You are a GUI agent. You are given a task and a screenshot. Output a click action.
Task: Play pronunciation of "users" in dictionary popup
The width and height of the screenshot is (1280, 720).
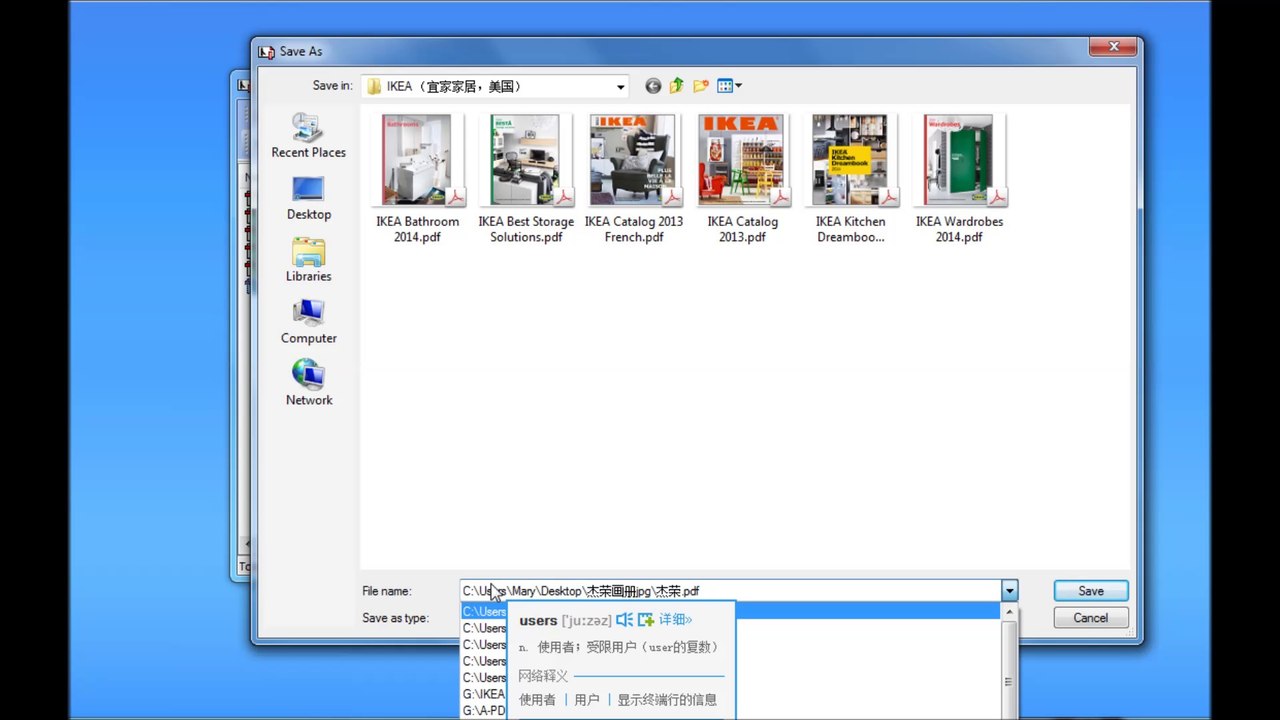point(625,620)
